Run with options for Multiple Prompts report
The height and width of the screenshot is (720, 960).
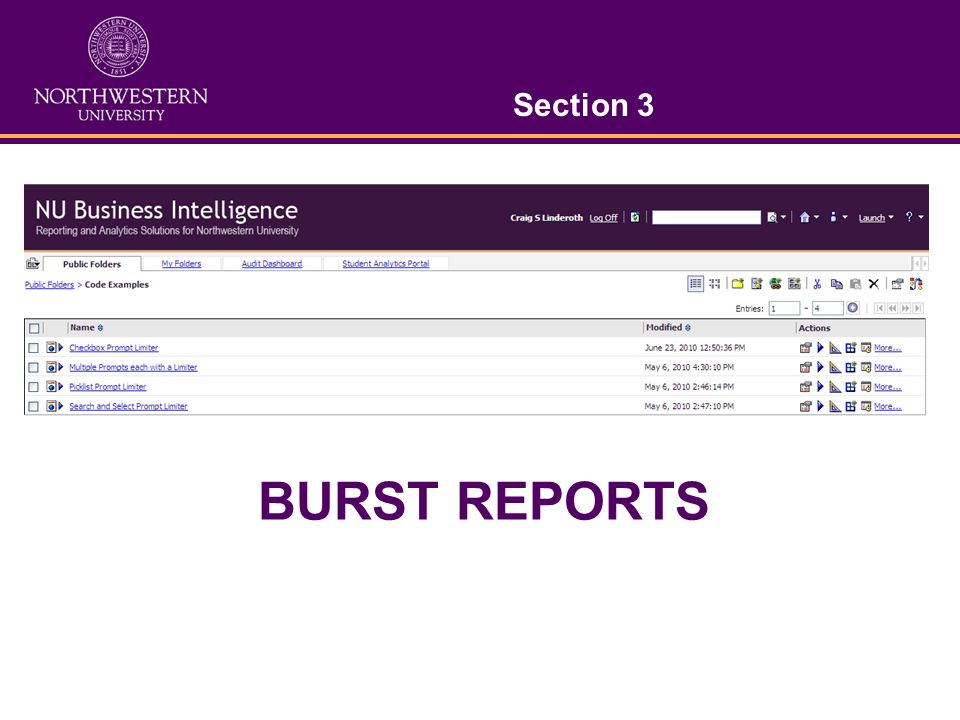pos(820,367)
